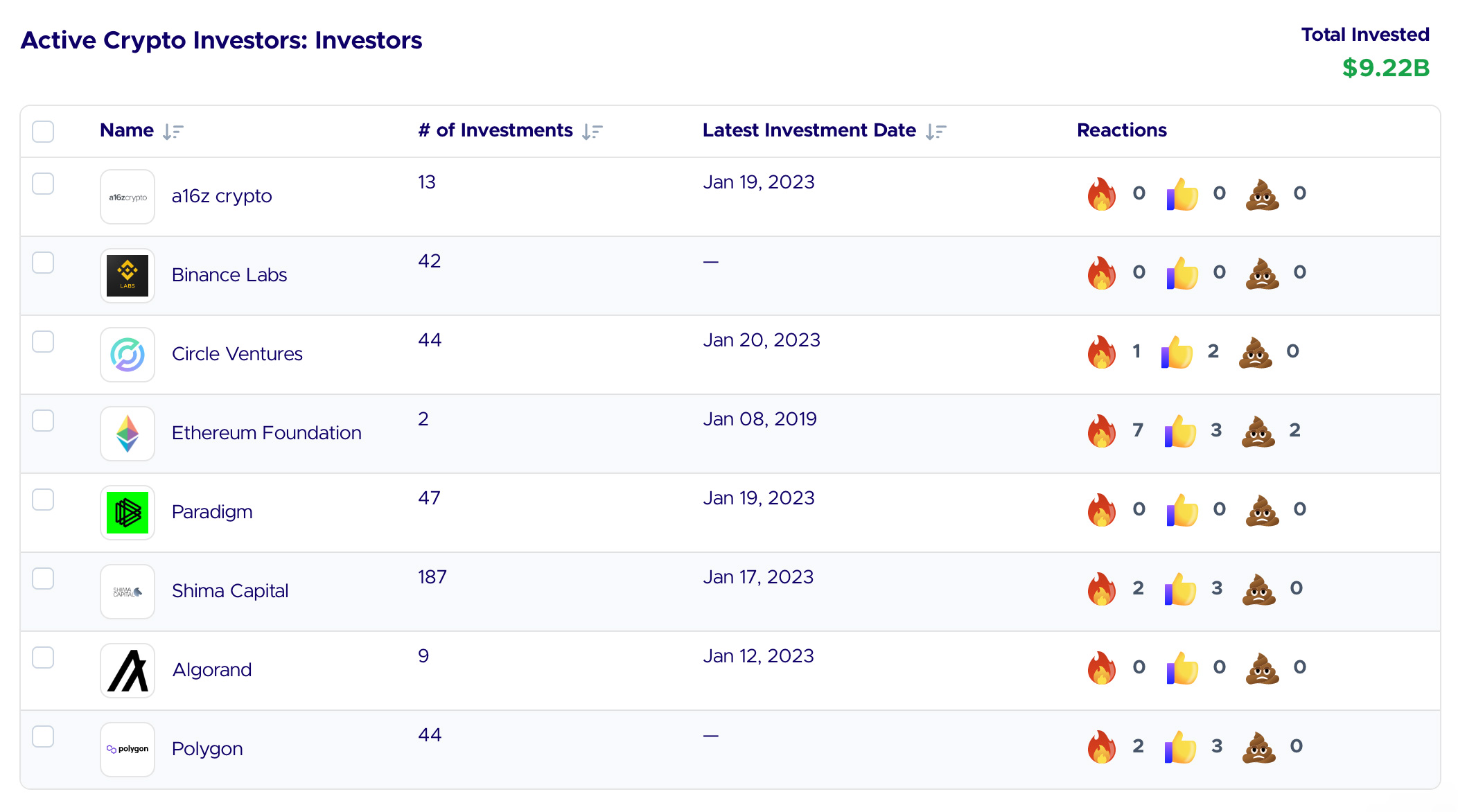Viewport: 1458px width, 812px height.
Task: Give Binance Labs a thumbs up
Action: (1182, 273)
